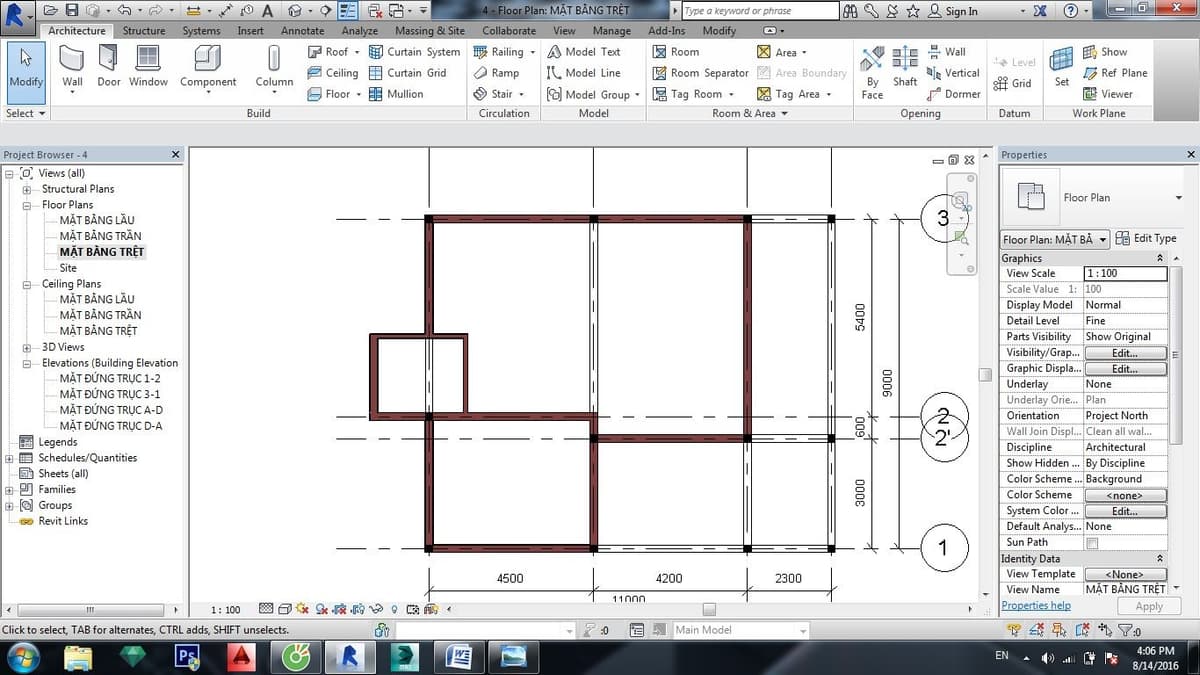Open the Properties help link
Screen dimensions: 1200x675
pos(1036,606)
